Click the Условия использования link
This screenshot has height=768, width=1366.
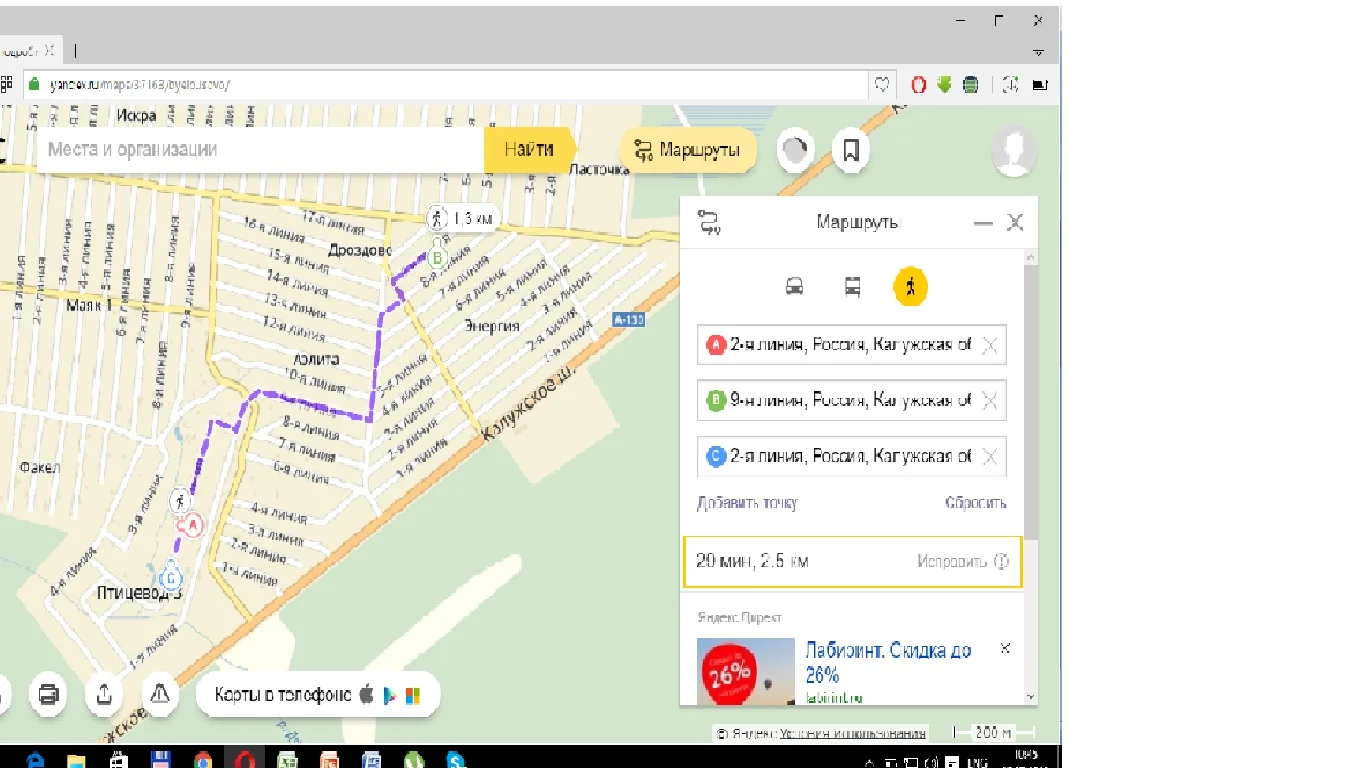click(x=853, y=733)
